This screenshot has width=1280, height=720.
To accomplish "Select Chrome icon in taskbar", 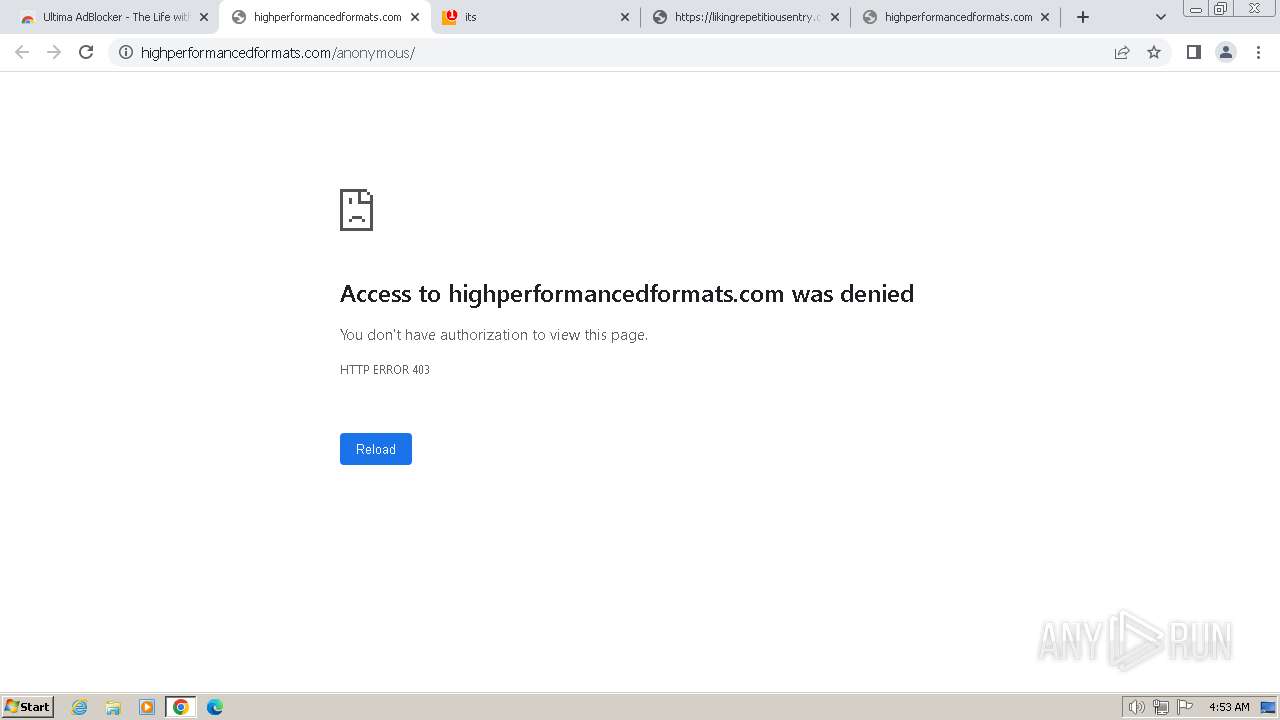I will point(181,707).
